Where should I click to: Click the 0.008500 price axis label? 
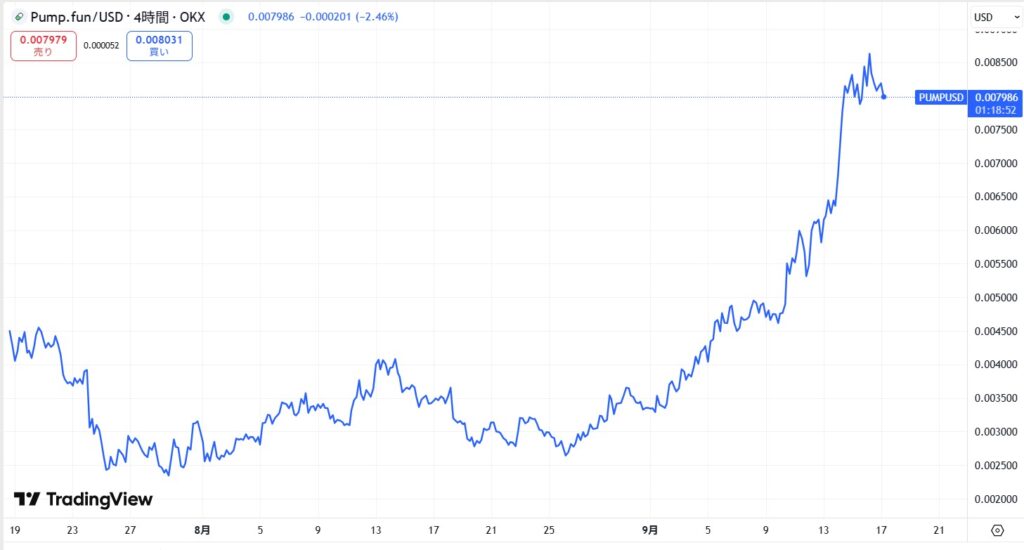coord(996,63)
